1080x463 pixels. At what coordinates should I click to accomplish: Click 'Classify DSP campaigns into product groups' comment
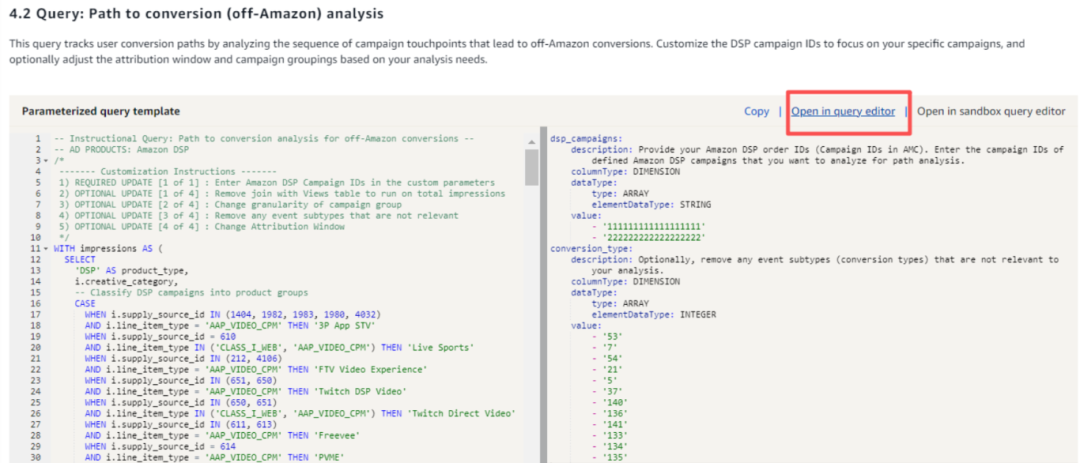click(x=191, y=293)
